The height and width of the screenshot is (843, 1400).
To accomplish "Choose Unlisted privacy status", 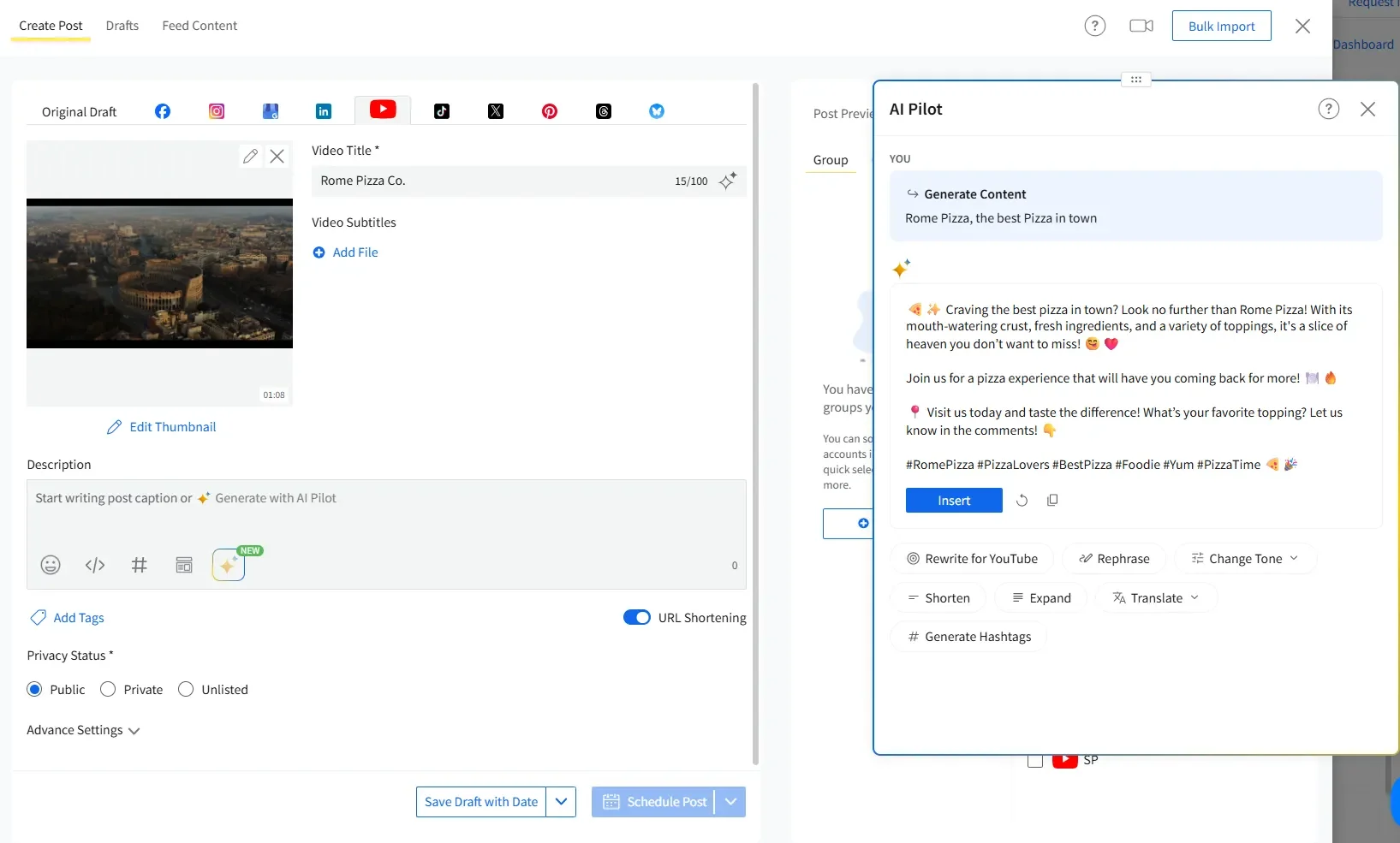I will tap(186, 689).
